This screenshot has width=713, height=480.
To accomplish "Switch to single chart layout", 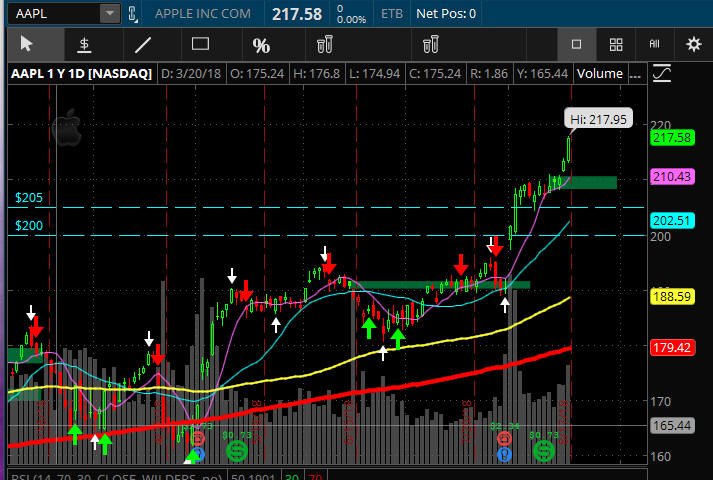I will [576, 44].
